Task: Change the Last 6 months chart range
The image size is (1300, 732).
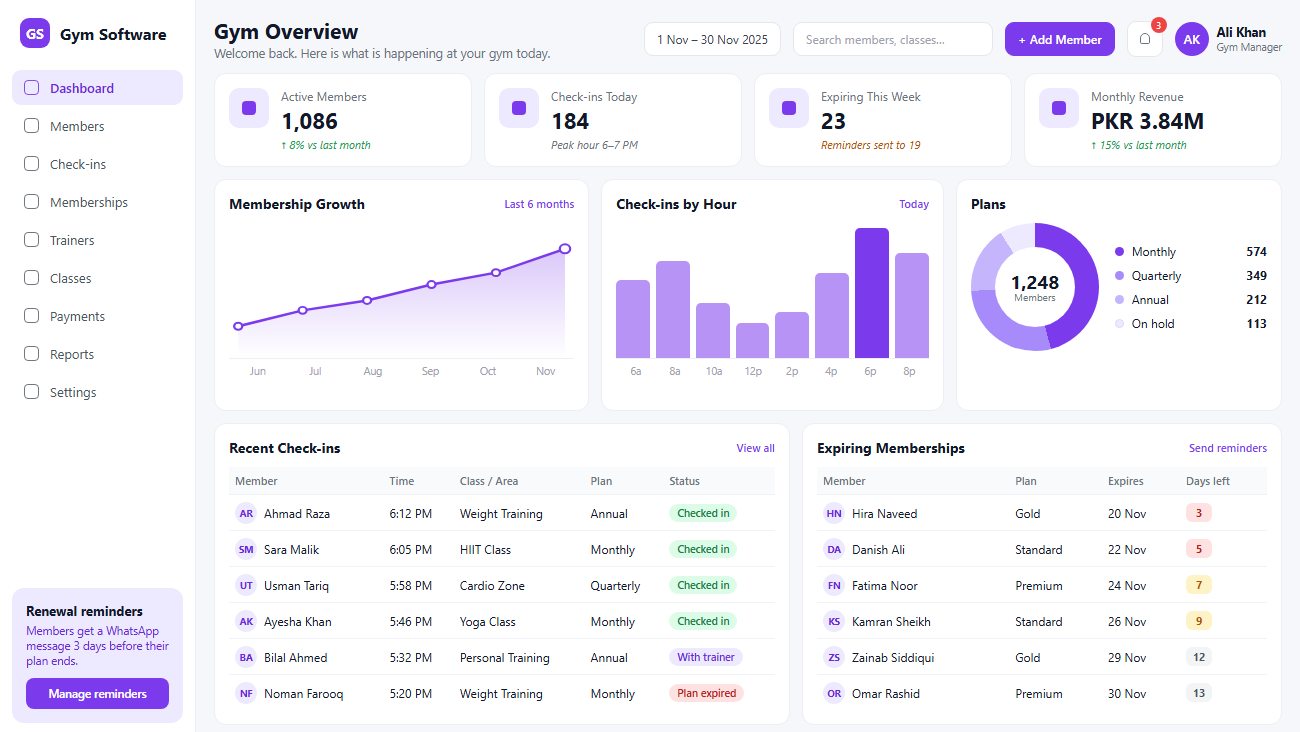Action: click(x=539, y=204)
